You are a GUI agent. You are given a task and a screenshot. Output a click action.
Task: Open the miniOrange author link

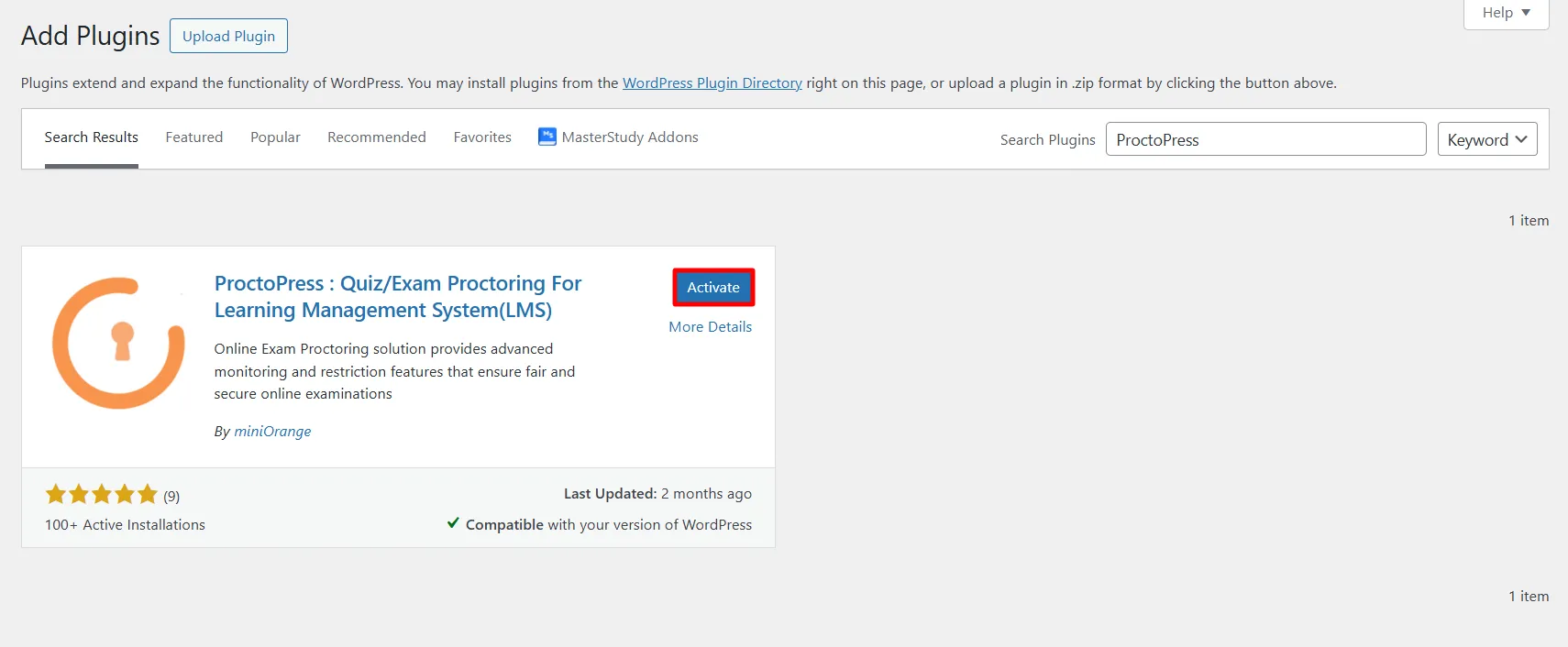point(272,432)
